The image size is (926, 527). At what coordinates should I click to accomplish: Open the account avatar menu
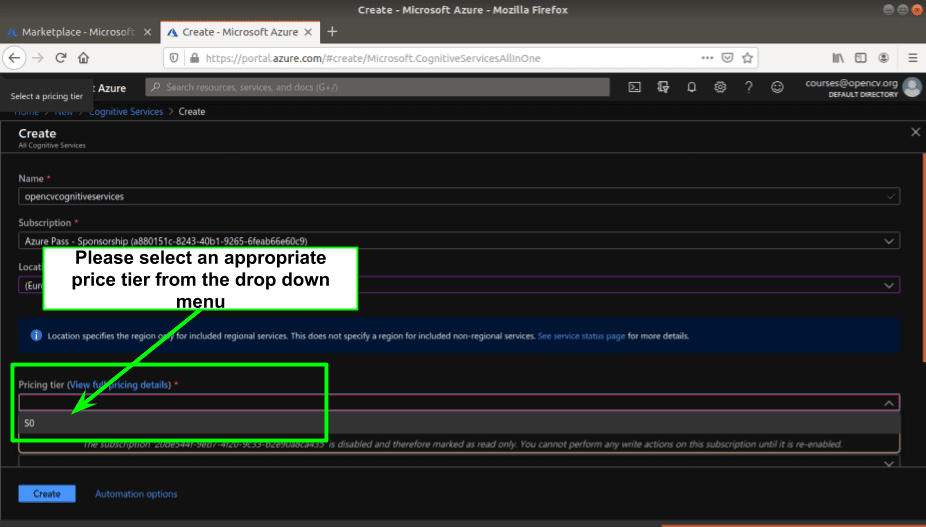(x=912, y=87)
